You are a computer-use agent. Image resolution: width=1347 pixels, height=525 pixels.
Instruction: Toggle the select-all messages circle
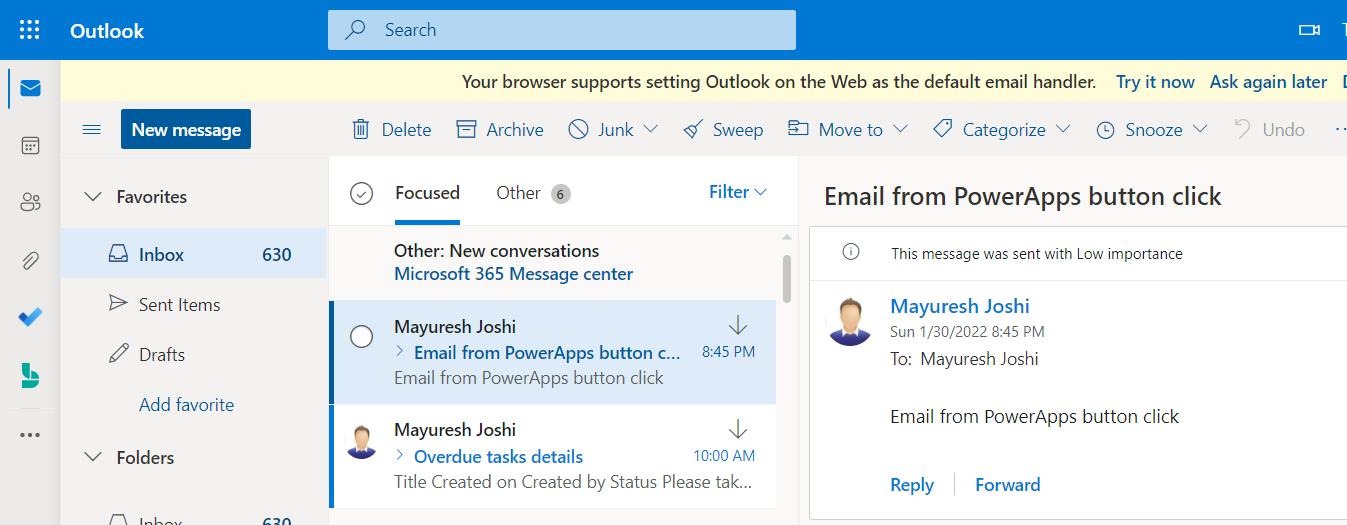click(x=362, y=193)
